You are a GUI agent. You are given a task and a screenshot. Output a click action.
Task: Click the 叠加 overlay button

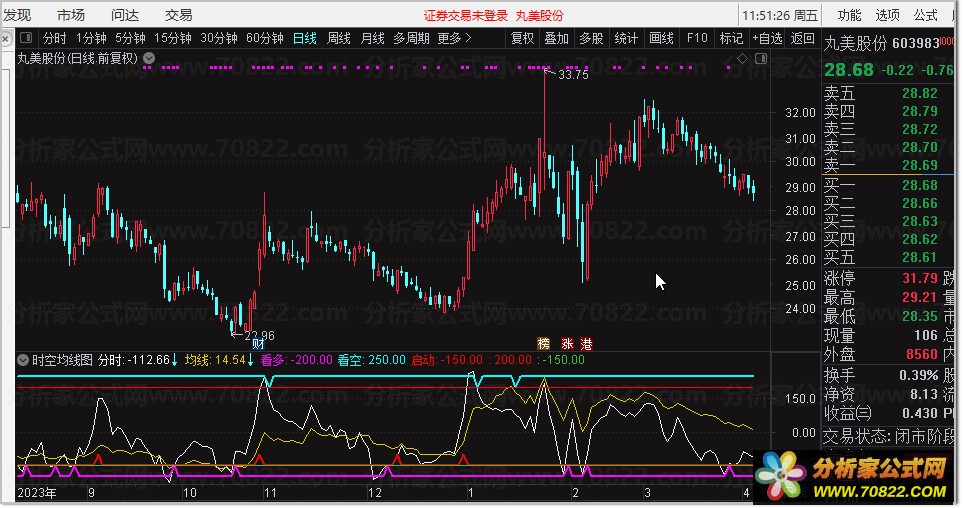pos(556,38)
